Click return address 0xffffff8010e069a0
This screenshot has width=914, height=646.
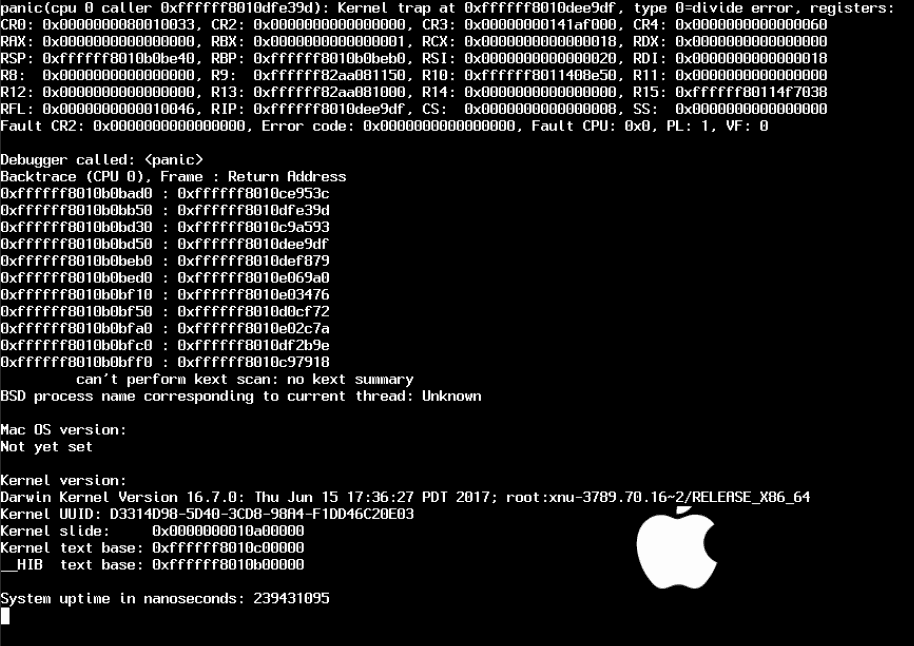(254, 278)
